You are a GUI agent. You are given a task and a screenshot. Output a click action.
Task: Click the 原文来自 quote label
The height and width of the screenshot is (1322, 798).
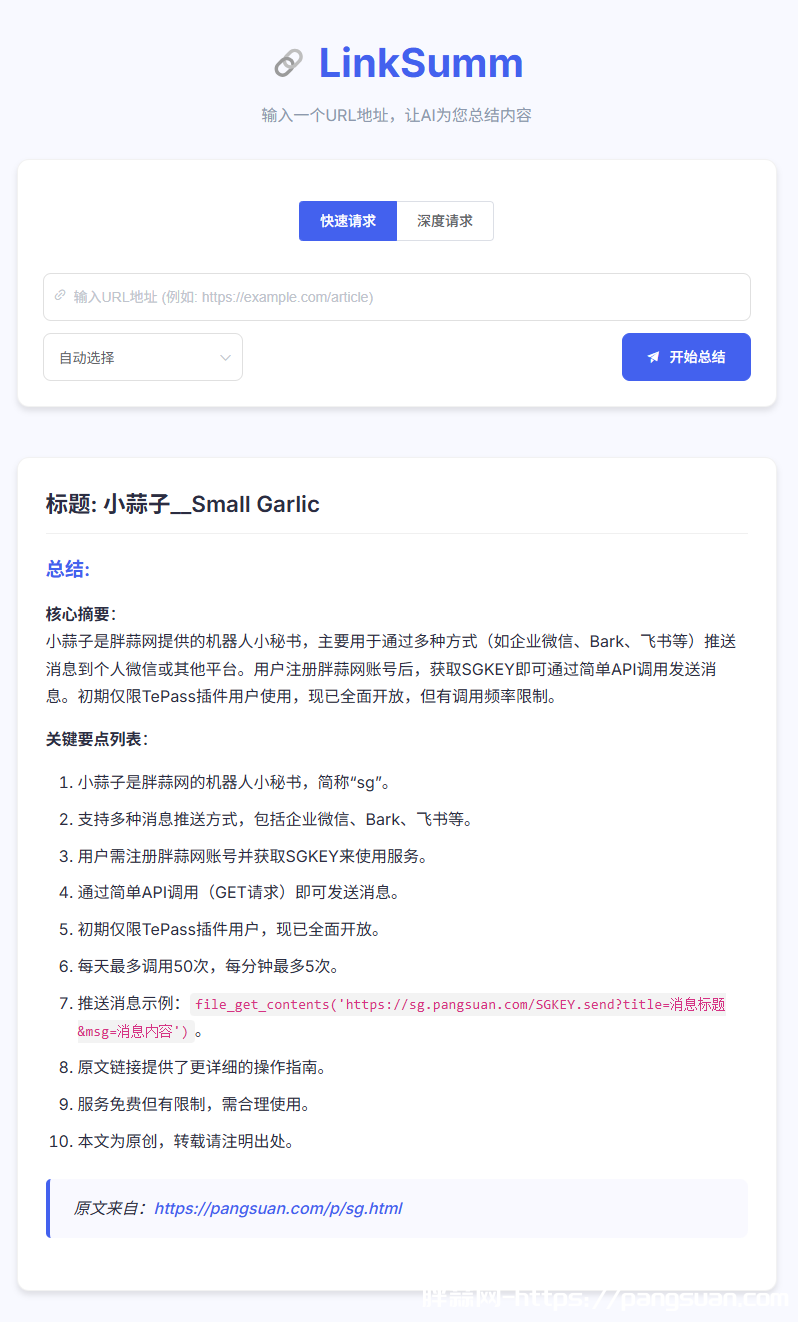(x=110, y=1208)
